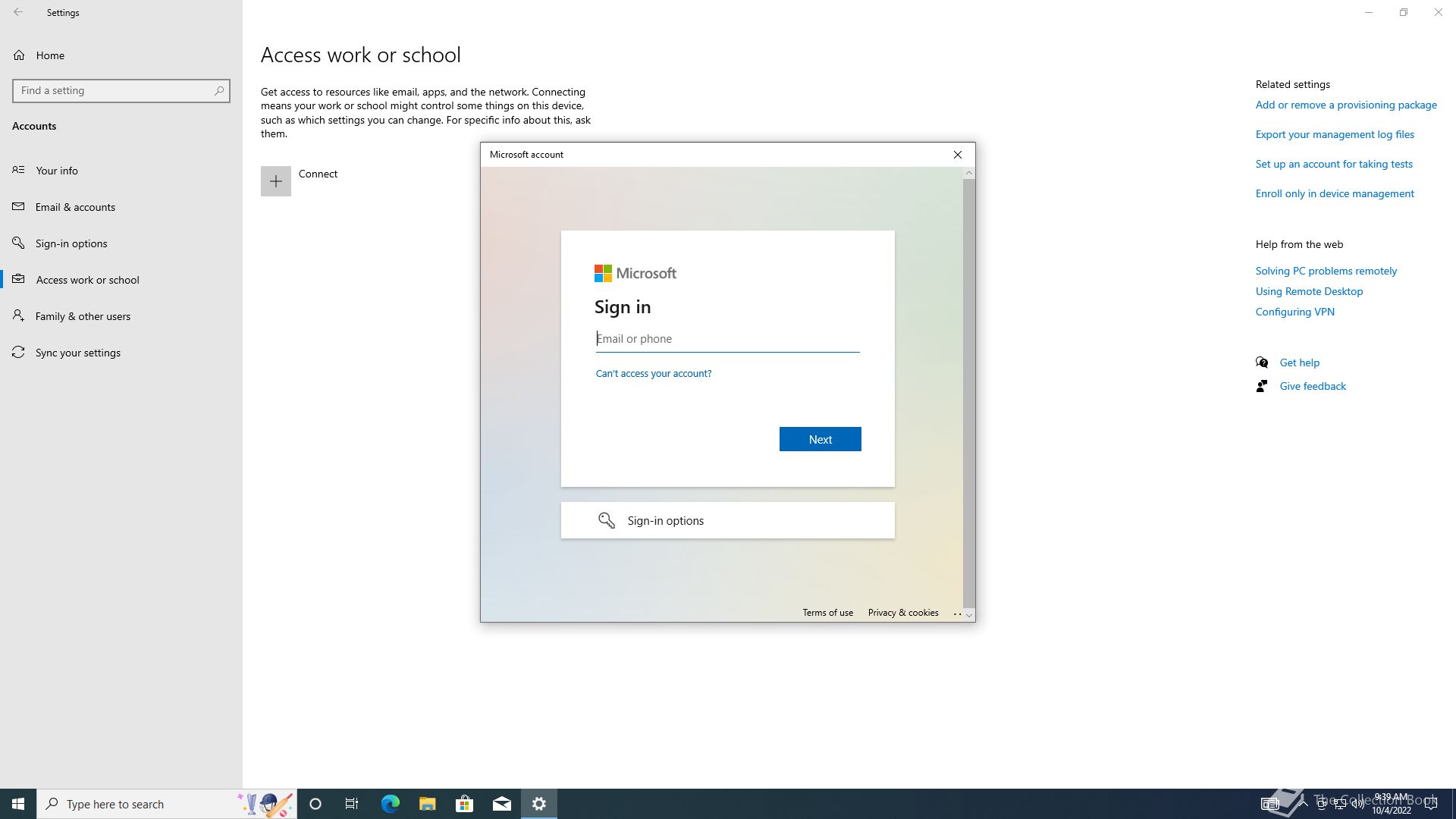The width and height of the screenshot is (1456, 819).
Task: Click the back arrow in Settings
Action: pos(18,12)
